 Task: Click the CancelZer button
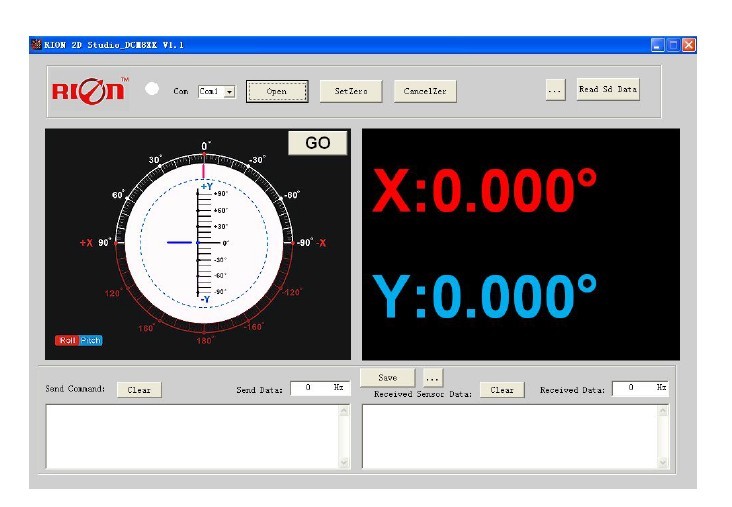[x=425, y=91]
